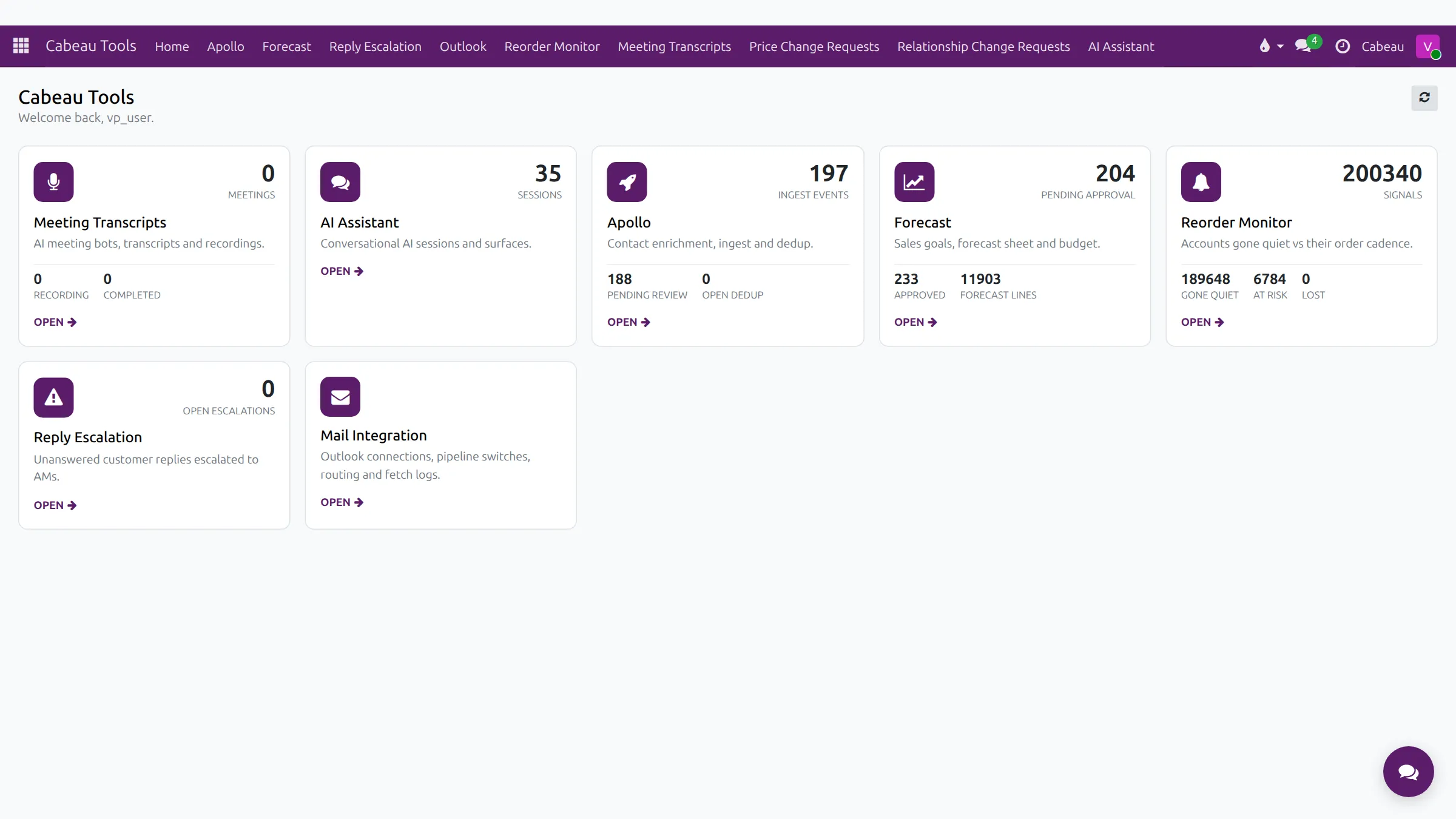
Task: Open the activities clock icon
Action: pos(1343,46)
